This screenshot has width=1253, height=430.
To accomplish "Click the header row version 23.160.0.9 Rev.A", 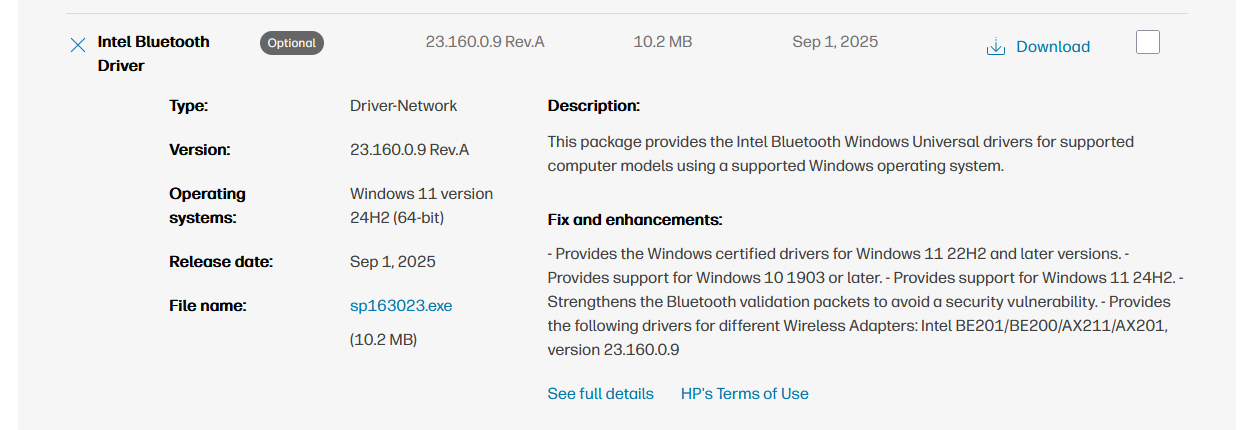I will tap(485, 42).
